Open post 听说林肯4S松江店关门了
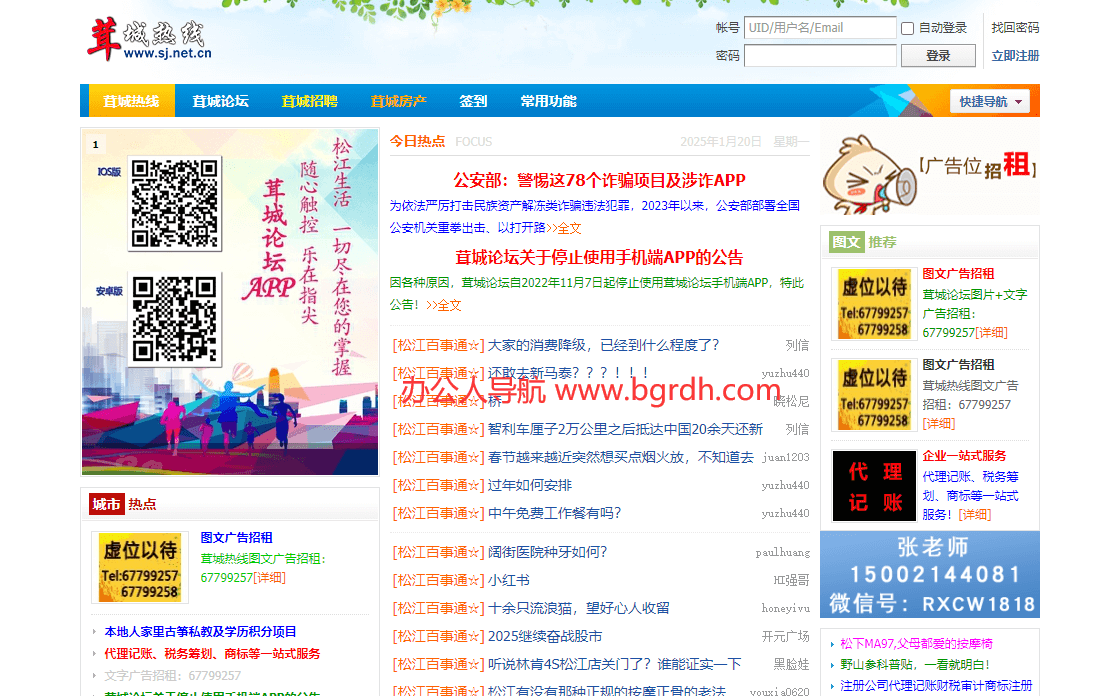 (x=615, y=664)
